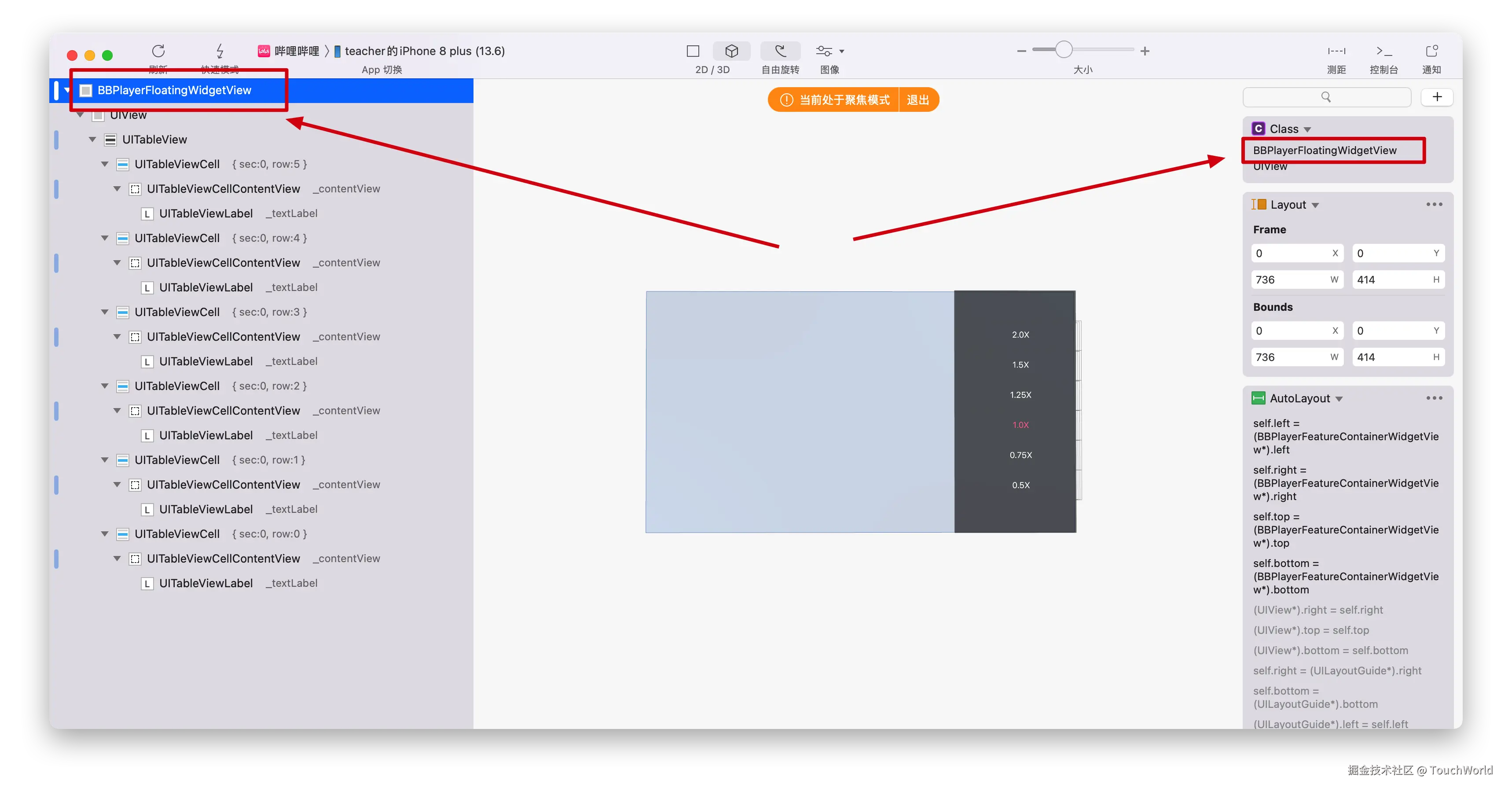Click the notification (通知) icon
The image size is (1512, 795).
tap(1431, 51)
